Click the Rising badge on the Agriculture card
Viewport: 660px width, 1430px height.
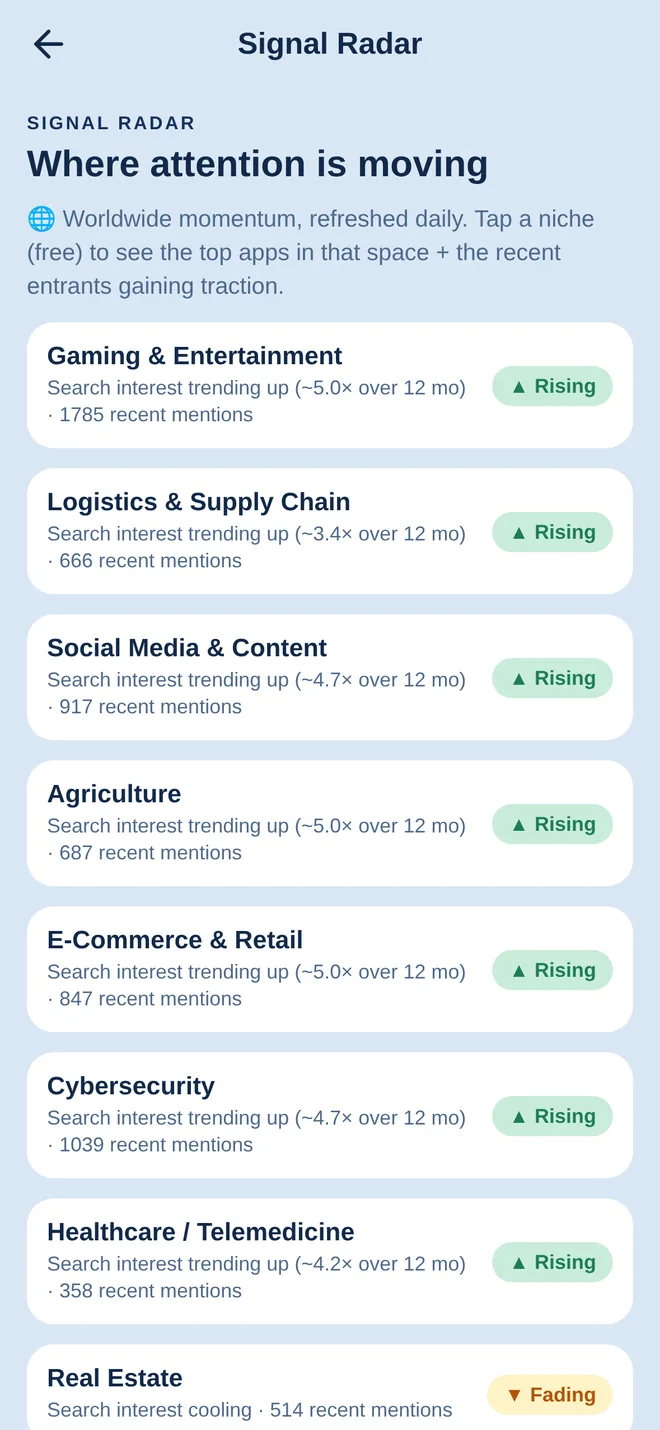[x=552, y=824]
